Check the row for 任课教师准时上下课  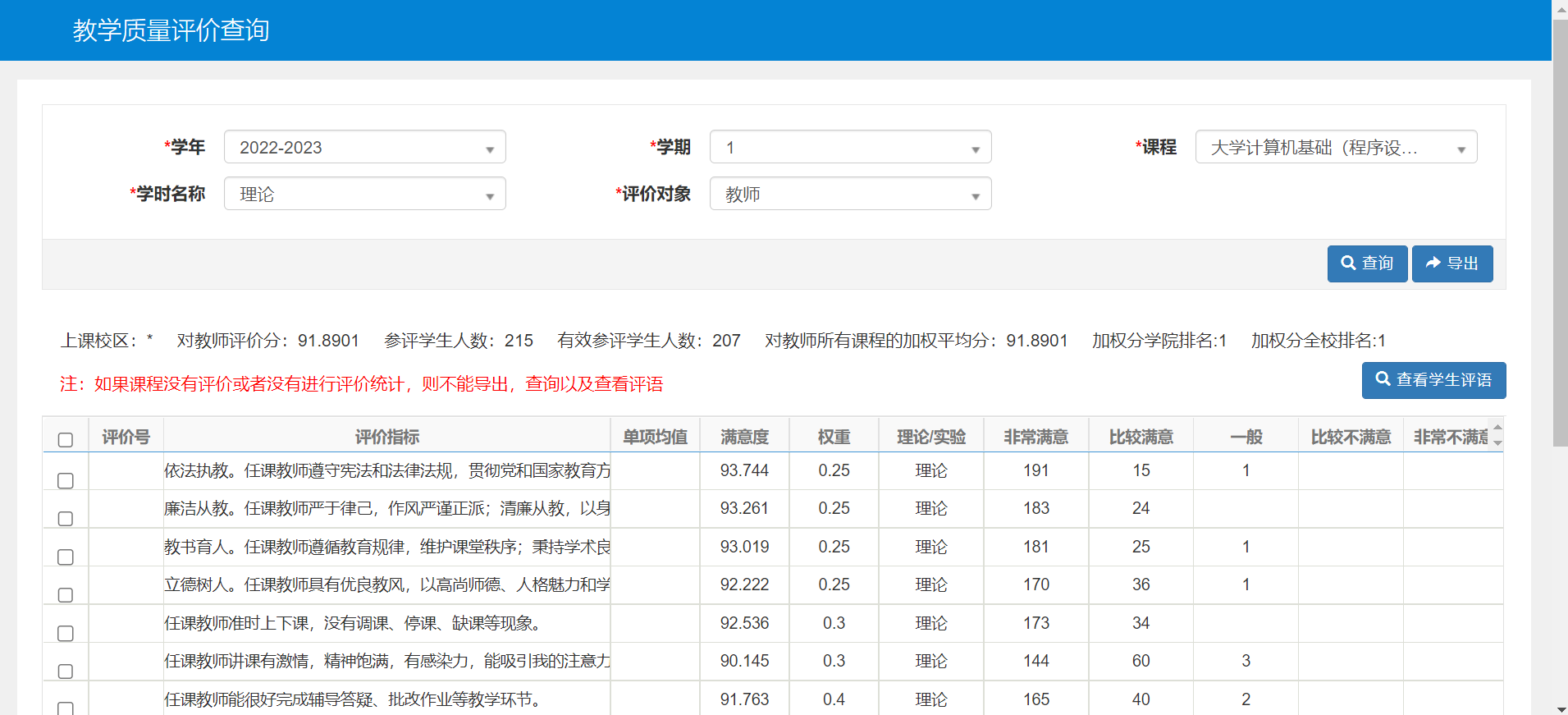coord(66,634)
